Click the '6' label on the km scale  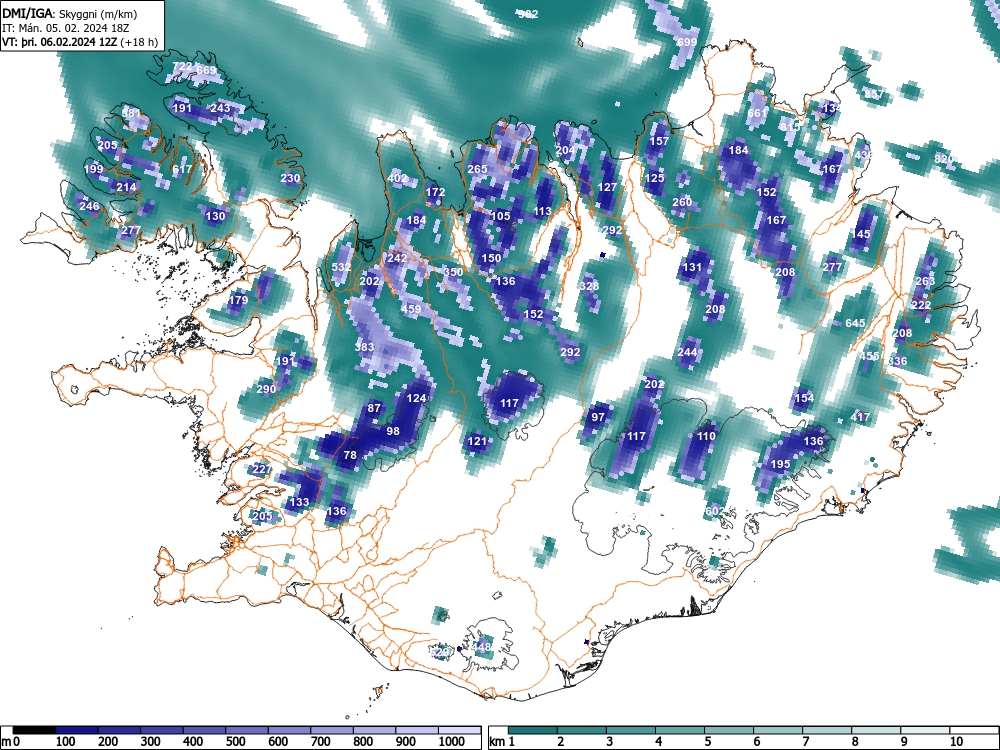pos(756,742)
